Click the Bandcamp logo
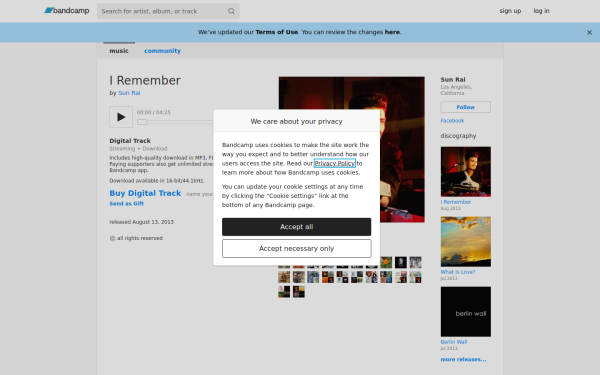This screenshot has width=600, height=375. click(x=67, y=11)
